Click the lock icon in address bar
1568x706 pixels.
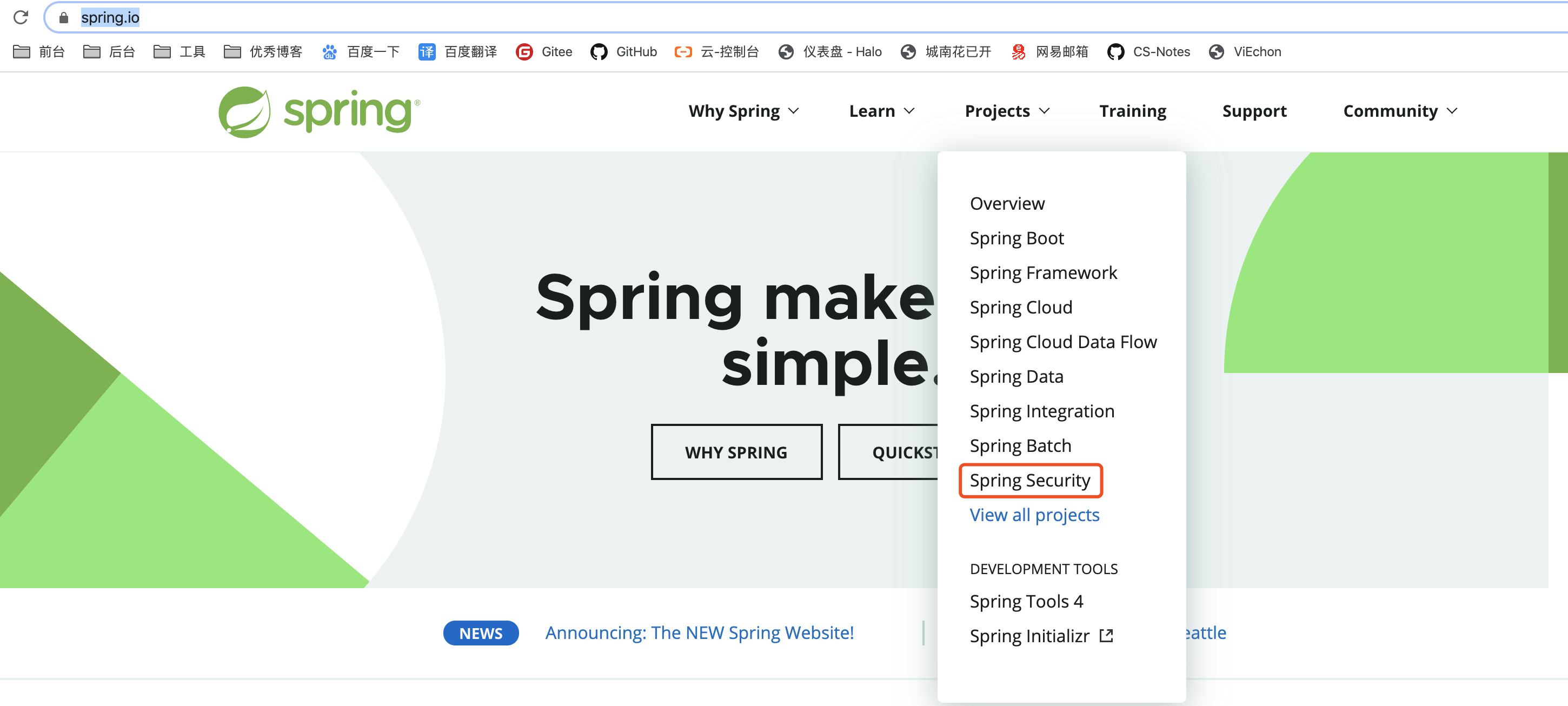tap(63, 18)
